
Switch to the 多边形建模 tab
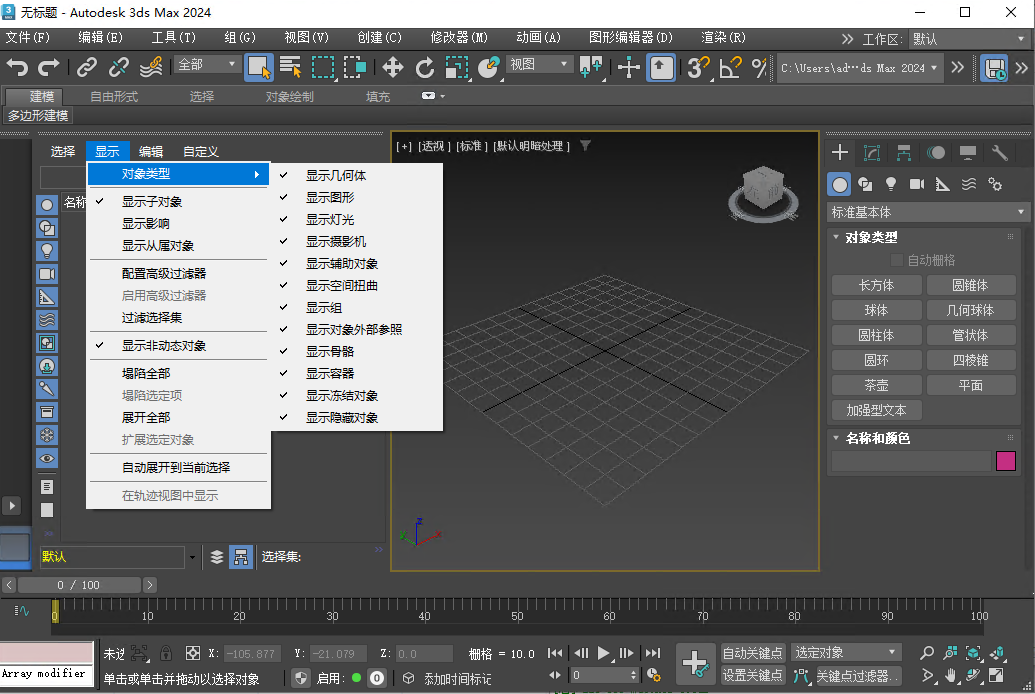point(39,115)
